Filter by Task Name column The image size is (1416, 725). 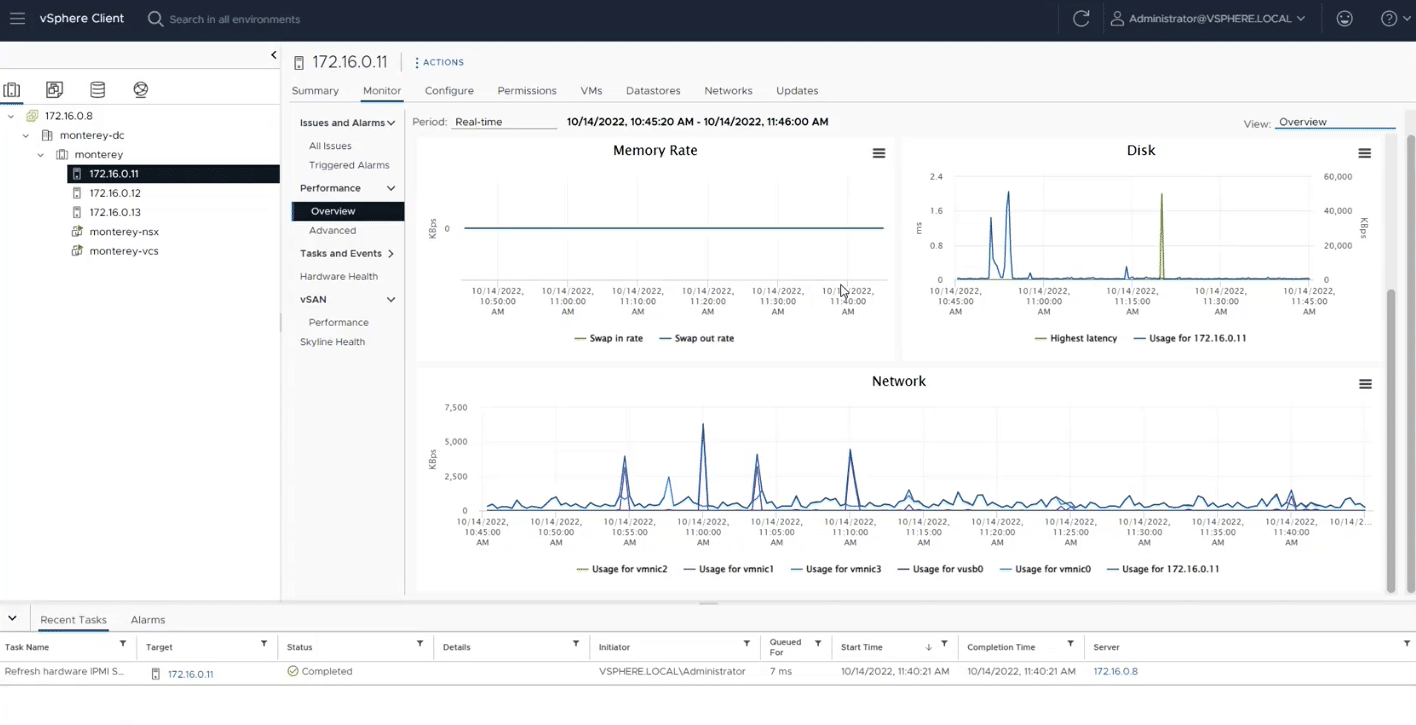click(123, 644)
